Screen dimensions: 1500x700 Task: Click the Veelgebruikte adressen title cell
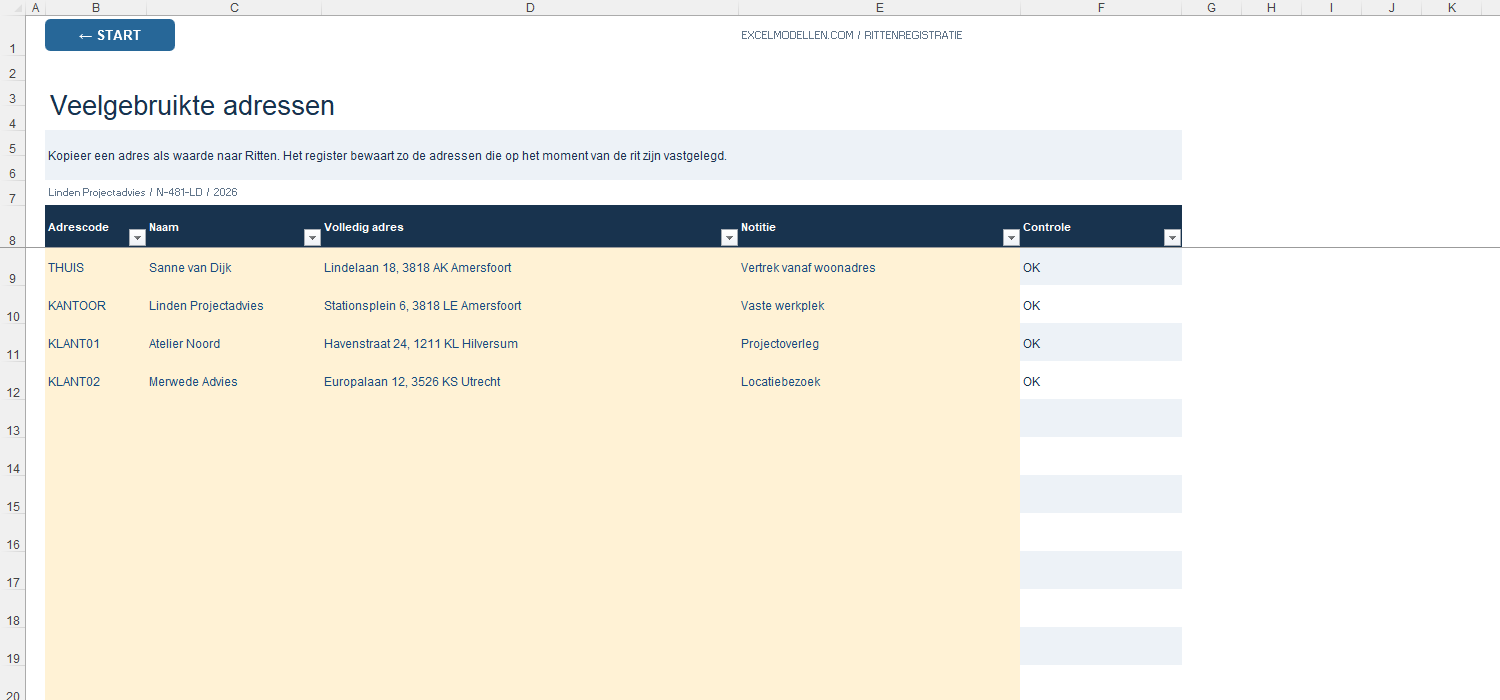point(192,106)
